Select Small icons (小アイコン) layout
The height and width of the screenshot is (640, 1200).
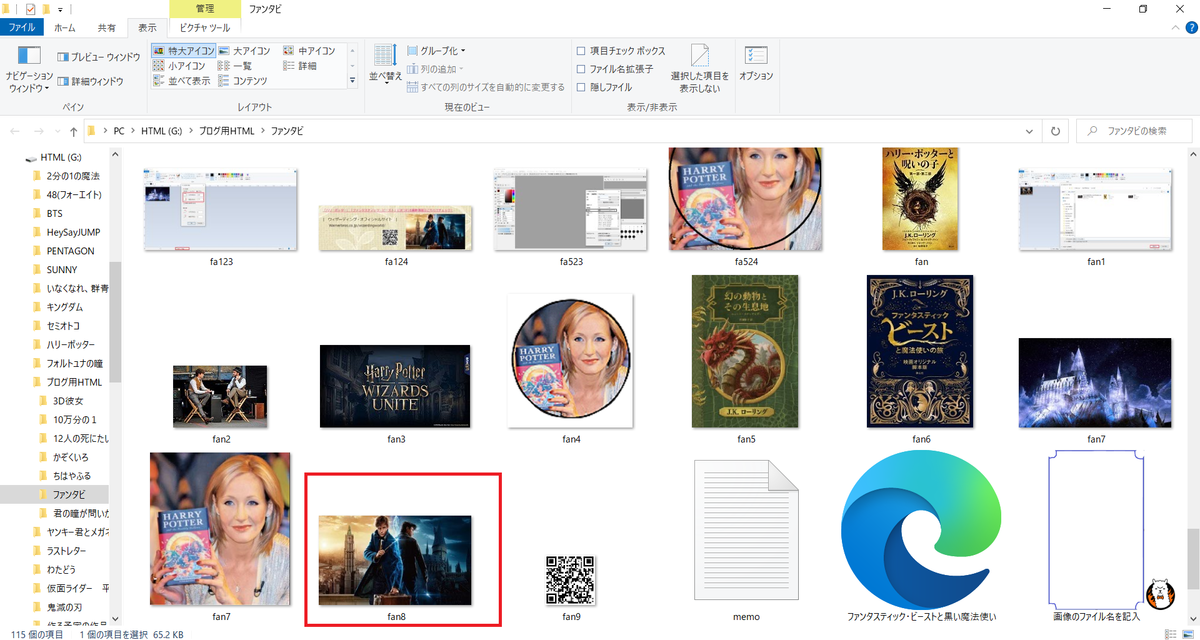pos(179,65)
